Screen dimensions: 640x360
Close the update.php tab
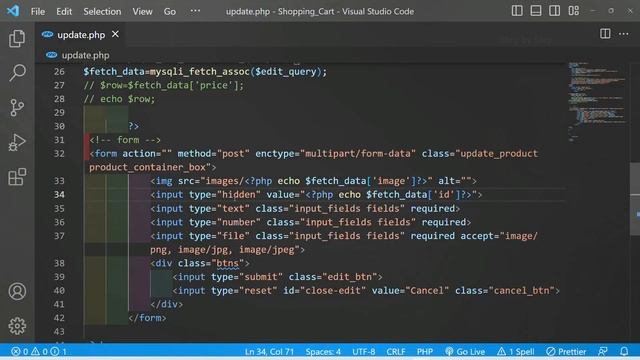116,34
